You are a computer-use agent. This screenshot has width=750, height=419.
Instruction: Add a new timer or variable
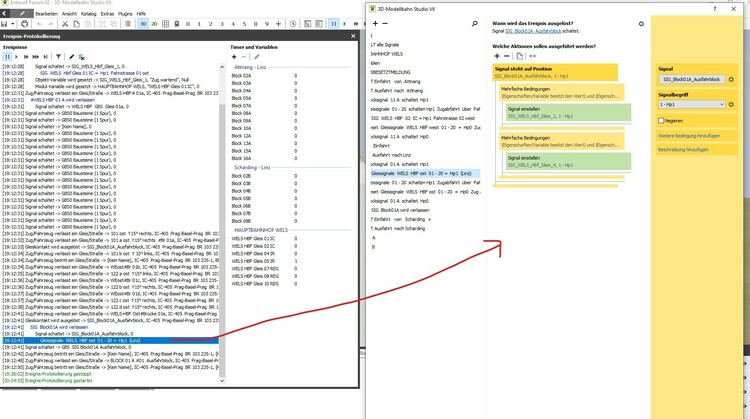[x=235, y=57]
